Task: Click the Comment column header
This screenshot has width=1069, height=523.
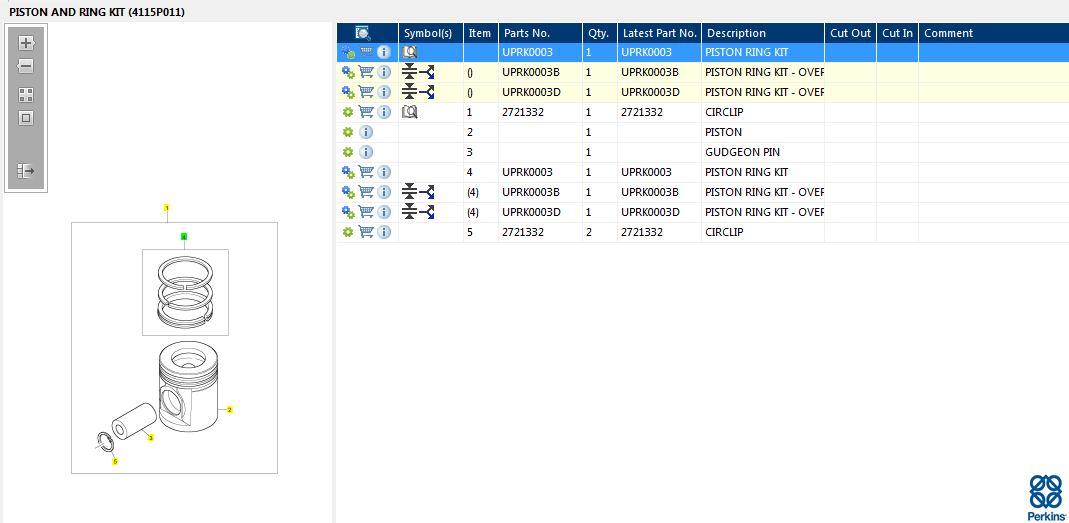Action: (x=948, y=33)
